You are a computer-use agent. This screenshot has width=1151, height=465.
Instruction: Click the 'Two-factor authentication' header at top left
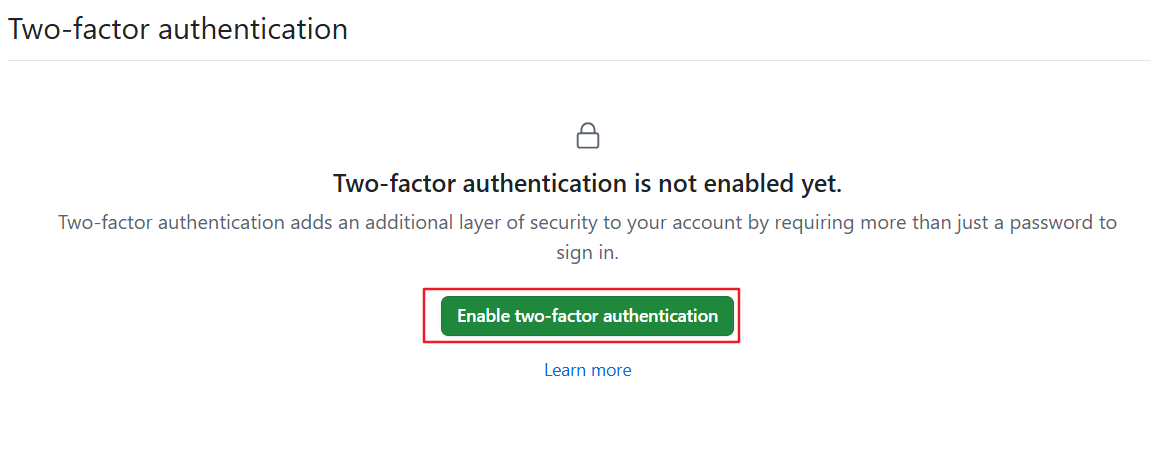click(178, 29)
